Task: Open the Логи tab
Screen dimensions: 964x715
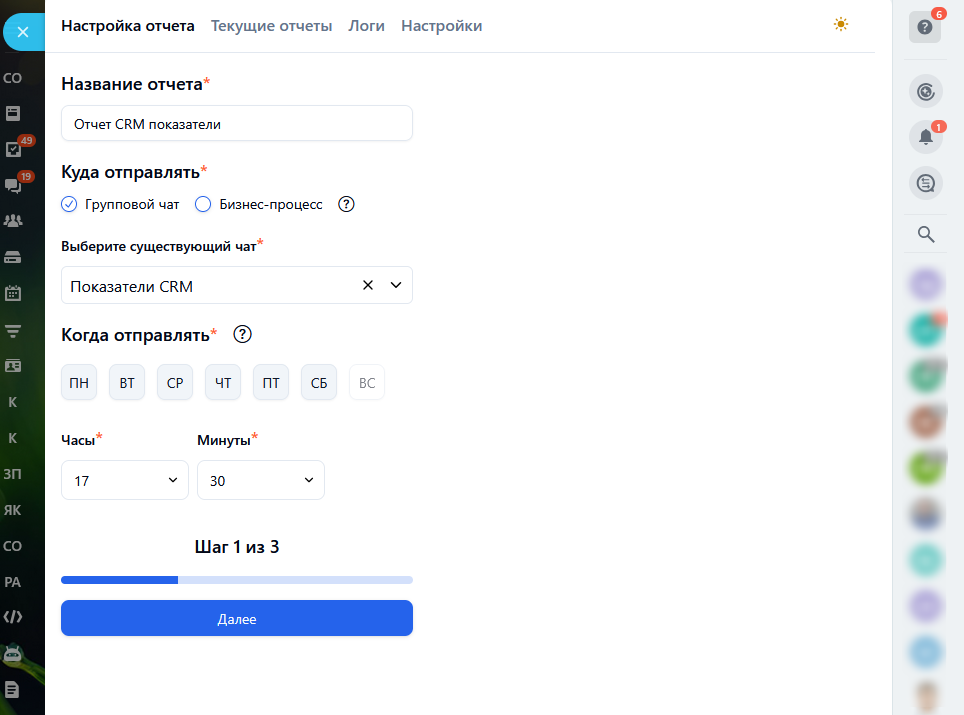Action: pos(366,26)
